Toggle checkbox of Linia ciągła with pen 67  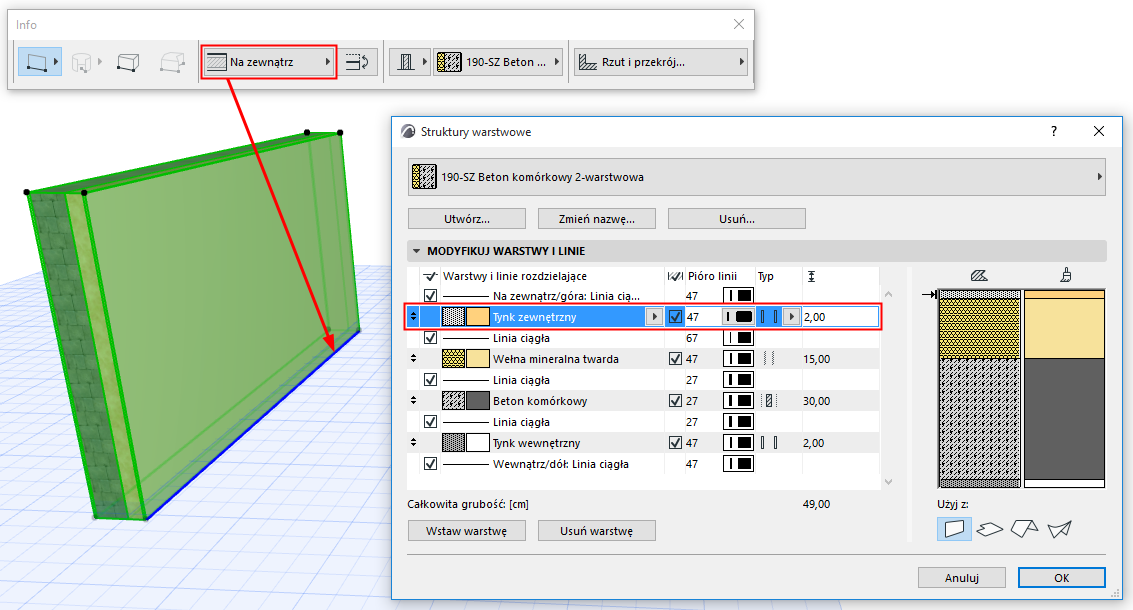[x=431, y=338]
